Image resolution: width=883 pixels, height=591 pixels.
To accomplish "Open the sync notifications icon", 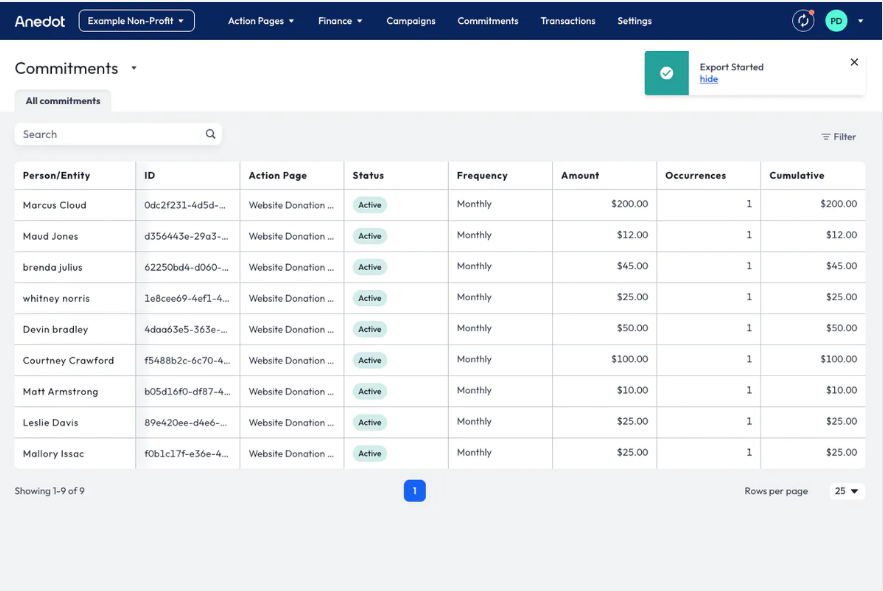I will [803, 21].
